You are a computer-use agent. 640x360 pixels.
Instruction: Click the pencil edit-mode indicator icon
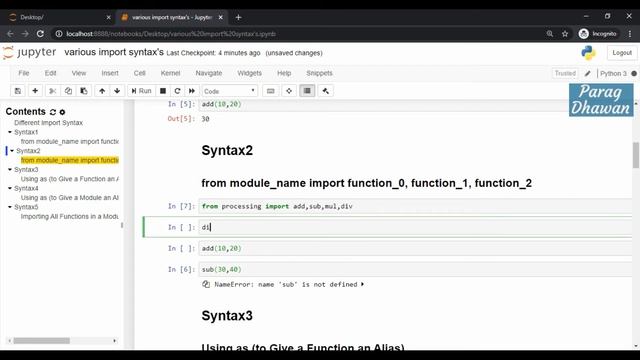tap(587, 73)
